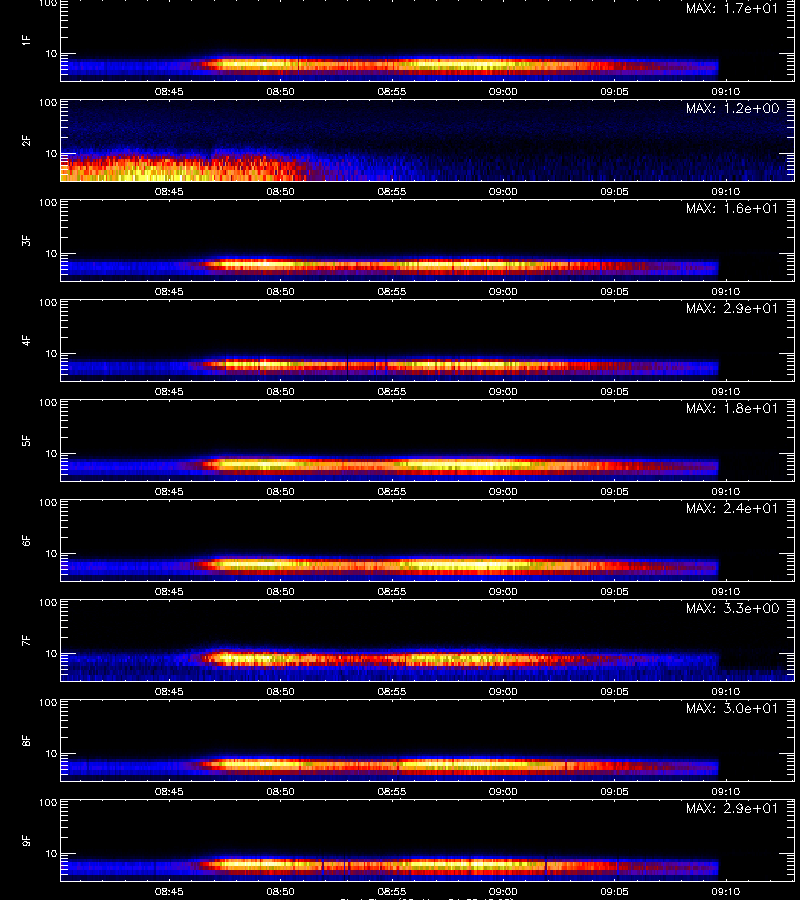Click the 09:00 tick label under panel 2F
This screenshot has width=800, height=900.
[503, 191]
